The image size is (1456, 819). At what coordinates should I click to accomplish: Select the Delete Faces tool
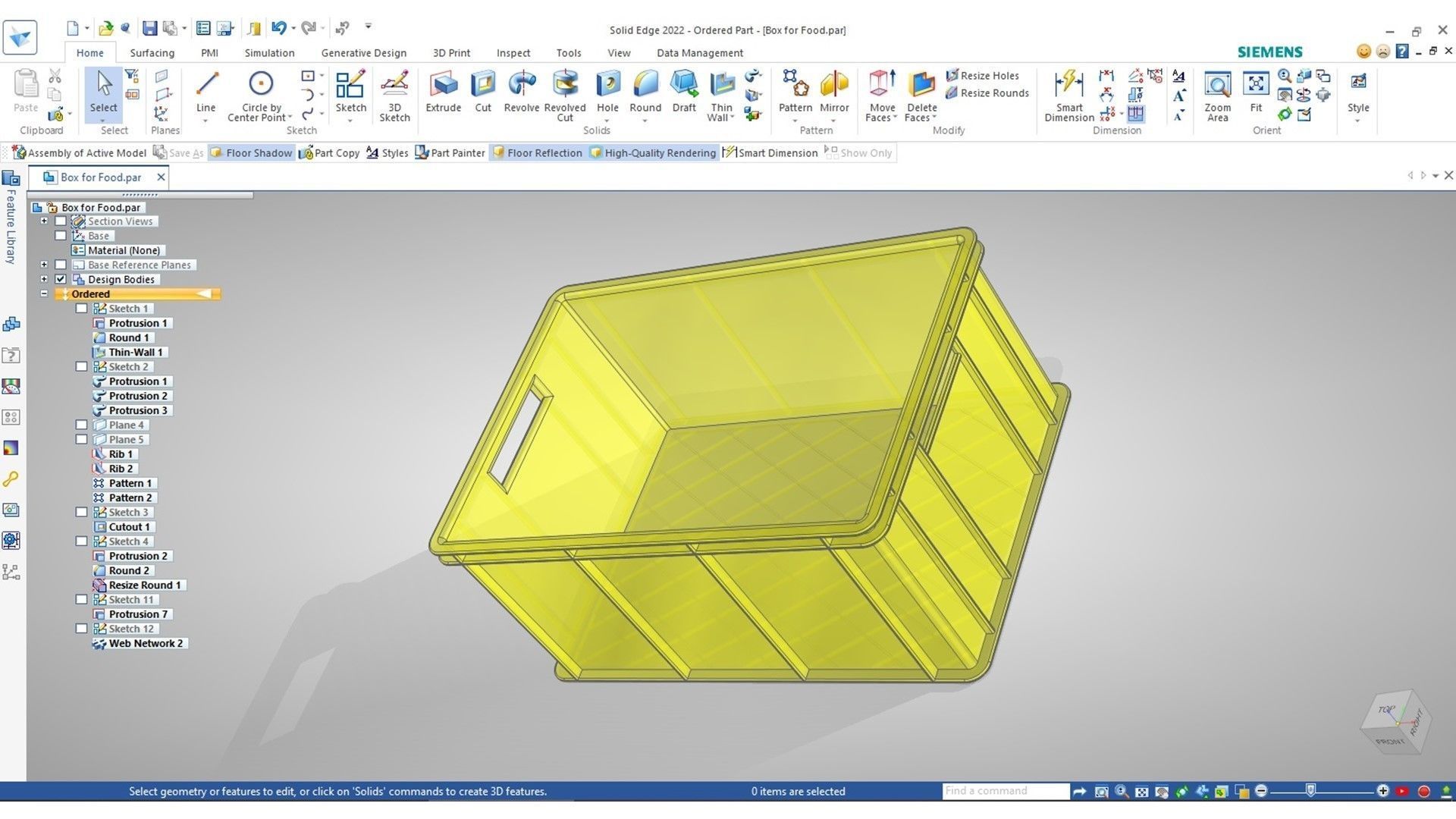[921, 96]
